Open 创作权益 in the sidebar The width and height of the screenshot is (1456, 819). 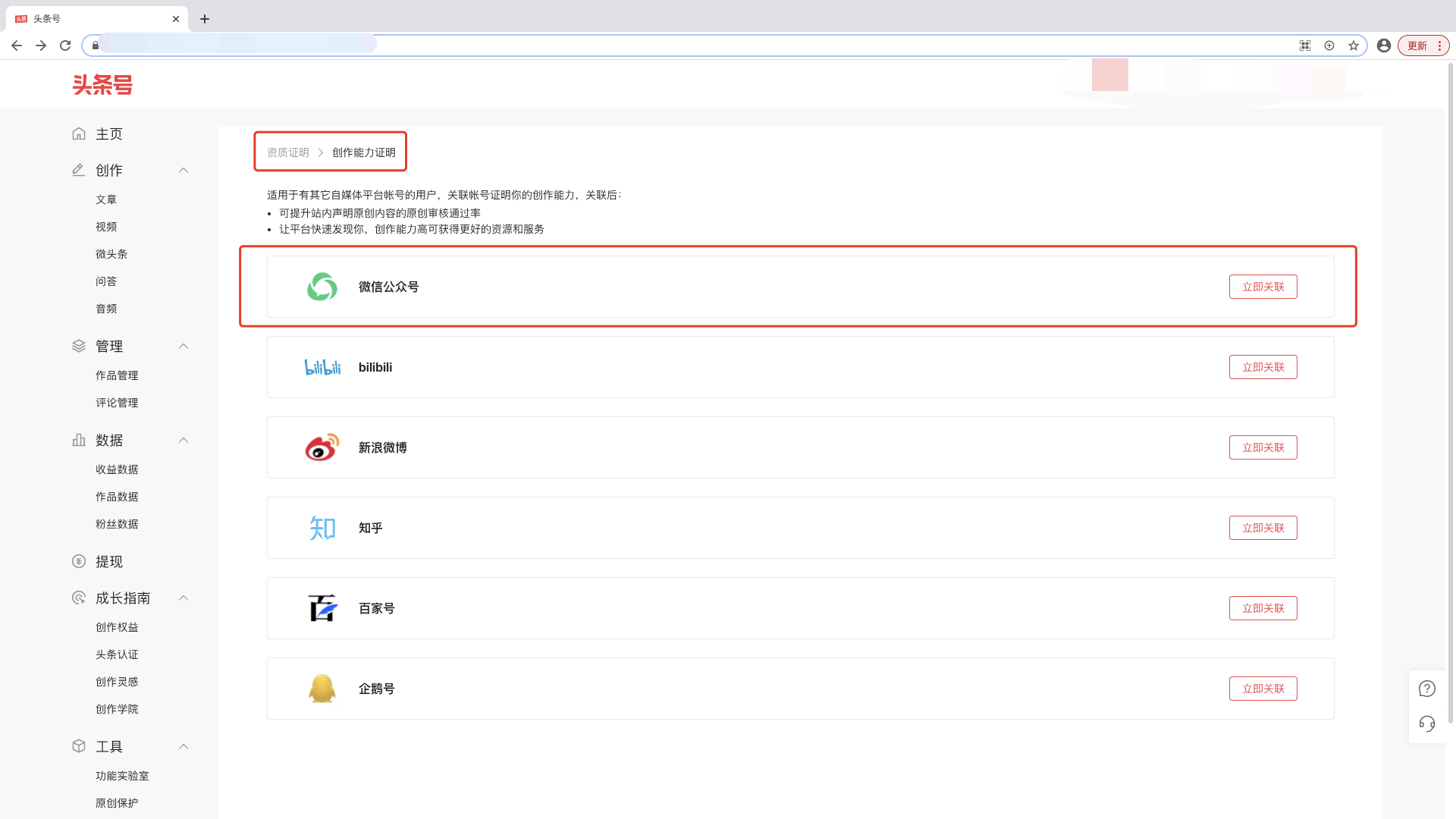coord(117,627)
